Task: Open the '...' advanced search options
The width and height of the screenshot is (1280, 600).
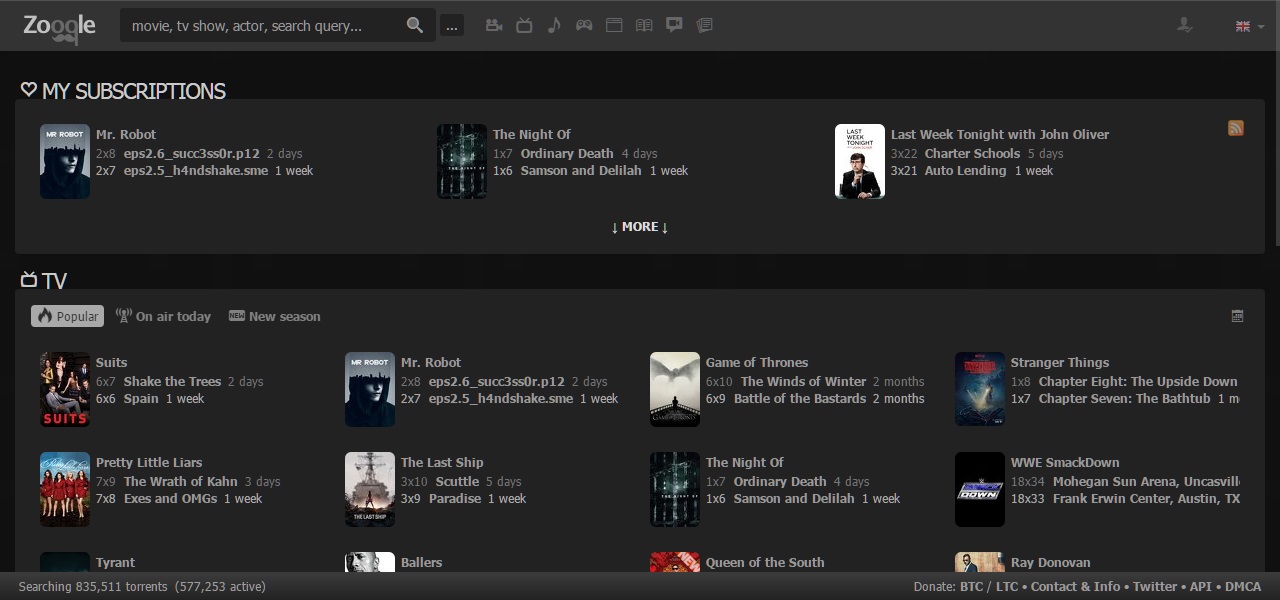Action: tap(452, 26)
